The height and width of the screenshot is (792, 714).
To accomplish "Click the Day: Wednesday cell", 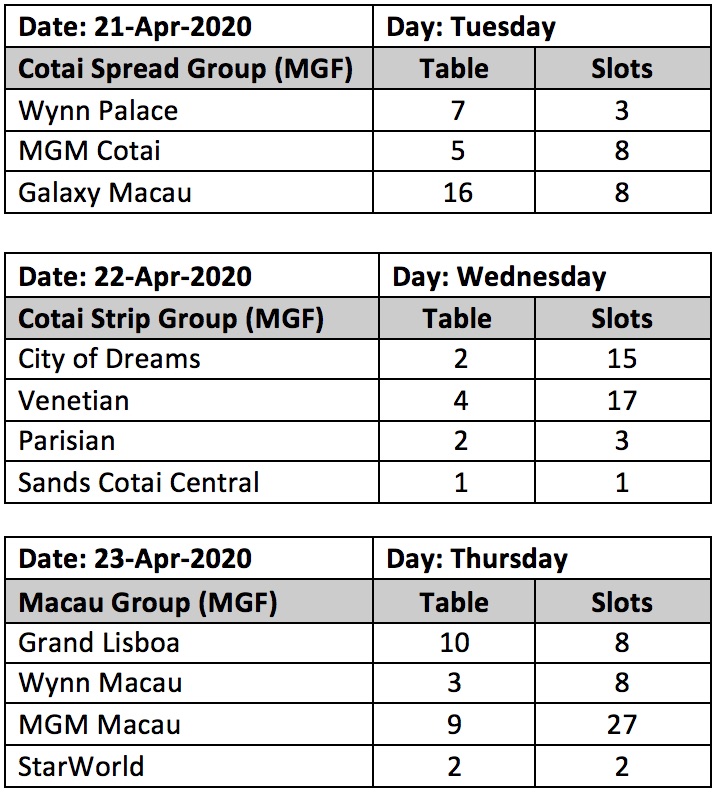I will pos(545,276).
